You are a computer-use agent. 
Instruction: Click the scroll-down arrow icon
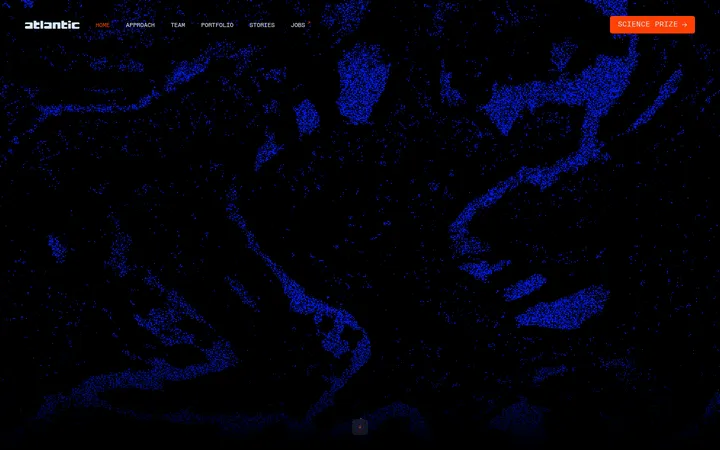360,427
